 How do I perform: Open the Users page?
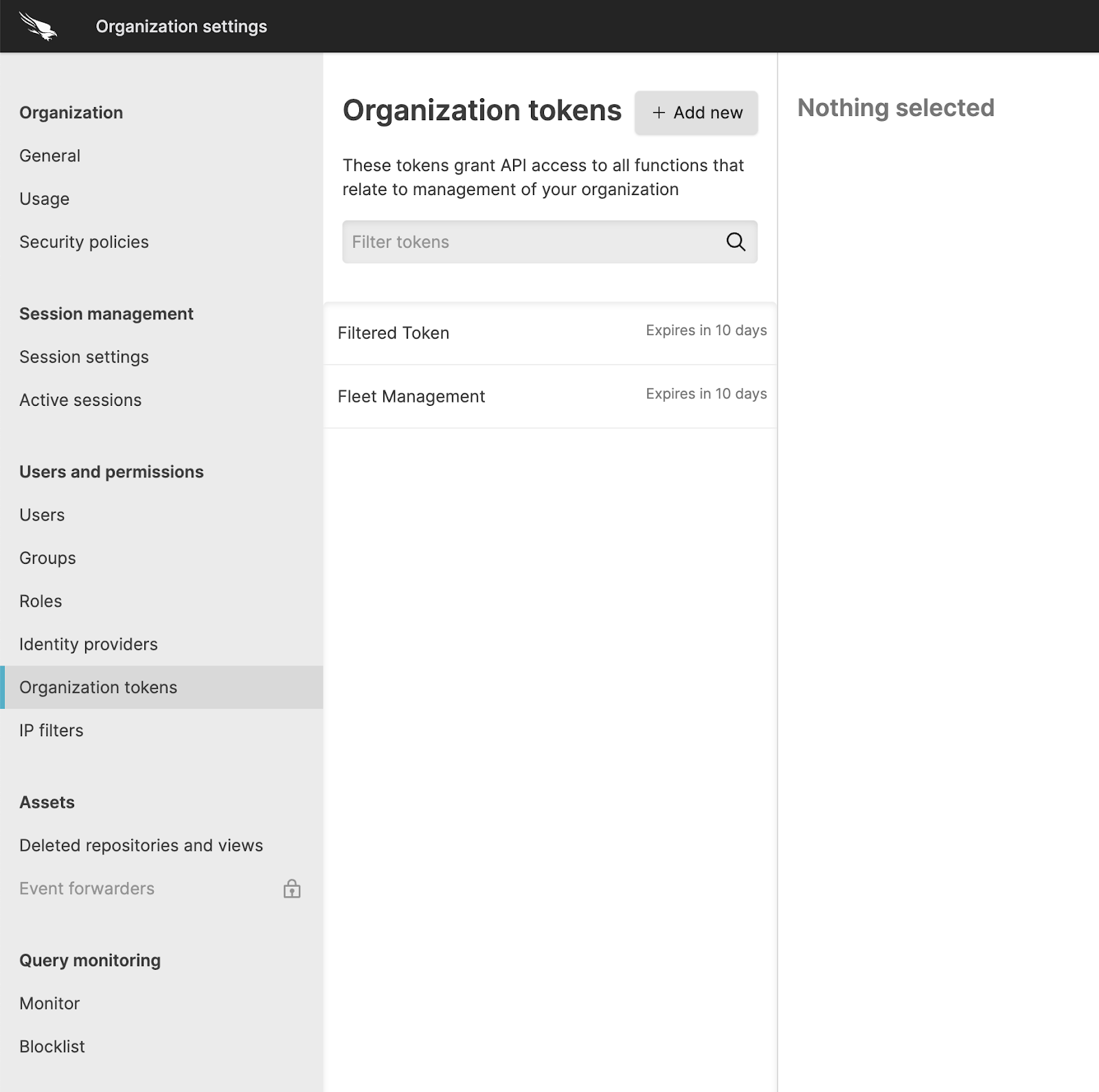pyautogui.click(x=42, y=515)
